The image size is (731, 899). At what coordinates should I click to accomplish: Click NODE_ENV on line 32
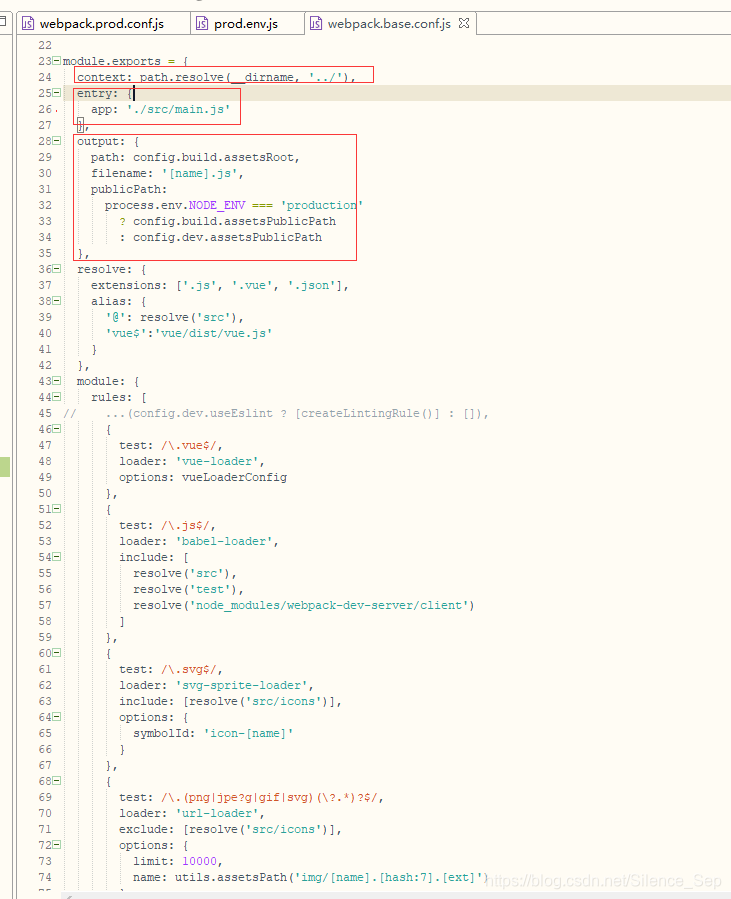(x=217, y=205)
